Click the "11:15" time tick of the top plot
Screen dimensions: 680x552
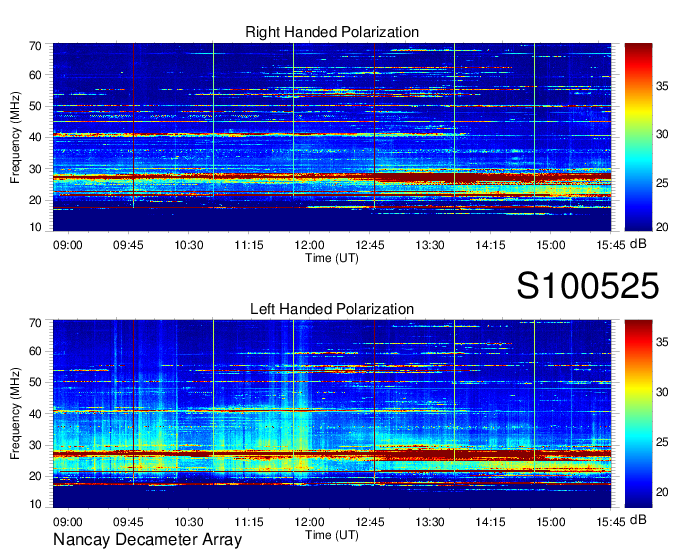tap(249, 245)
